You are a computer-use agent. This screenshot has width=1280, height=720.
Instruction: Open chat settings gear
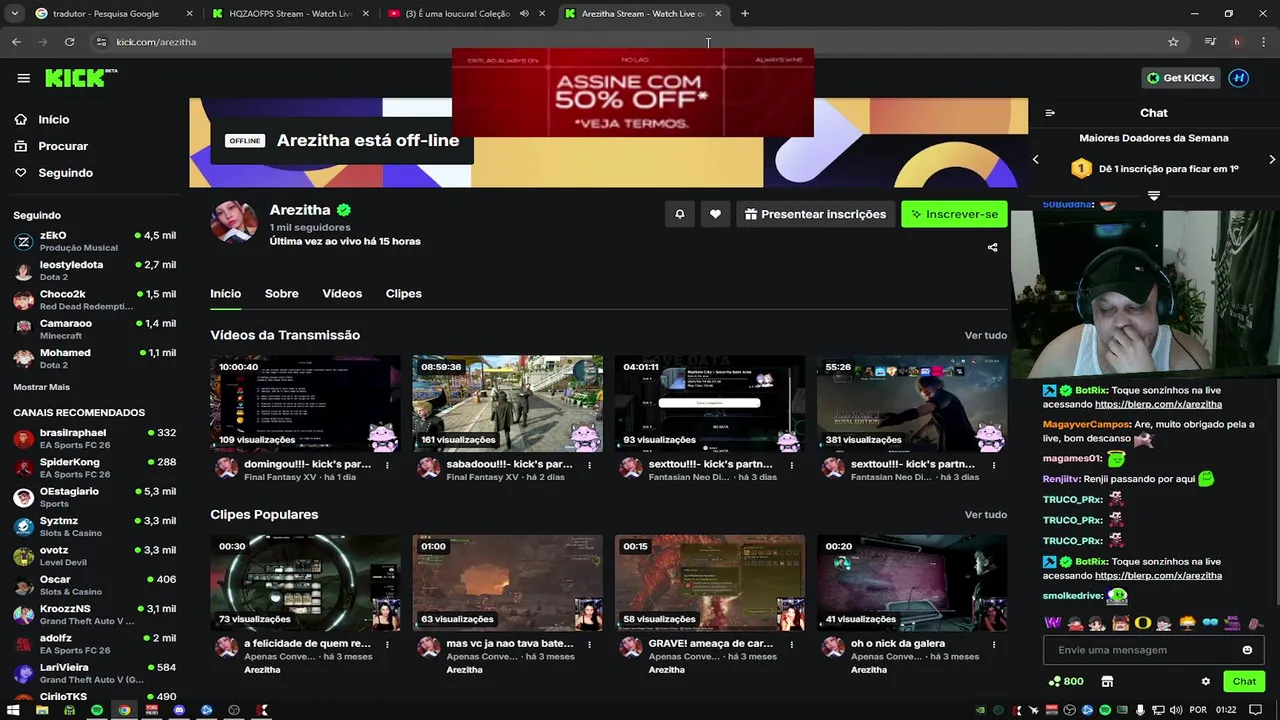pos(1205,681)
